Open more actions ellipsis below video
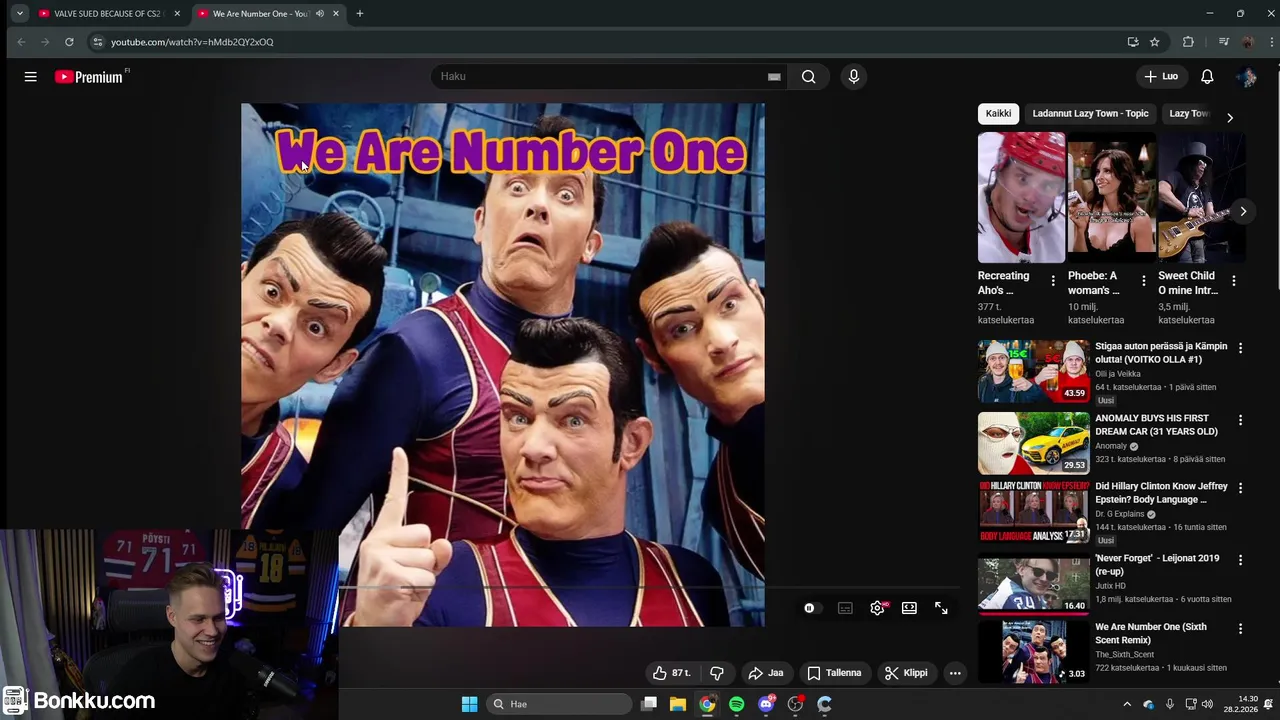Screen dimensions: 1280x720 (x=955, y=673)
